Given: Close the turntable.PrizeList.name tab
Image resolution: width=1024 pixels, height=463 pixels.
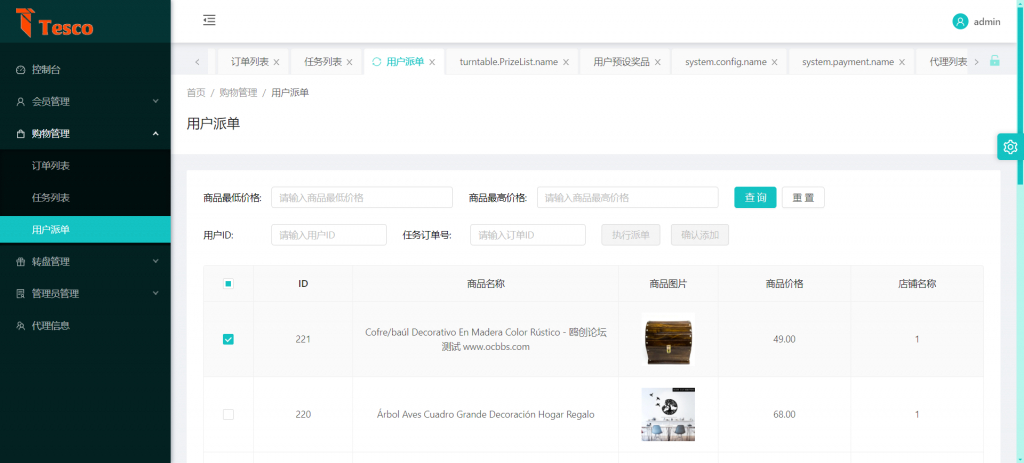Looking at the screenshot, I should pyautogui.click(x=566, y=62).
